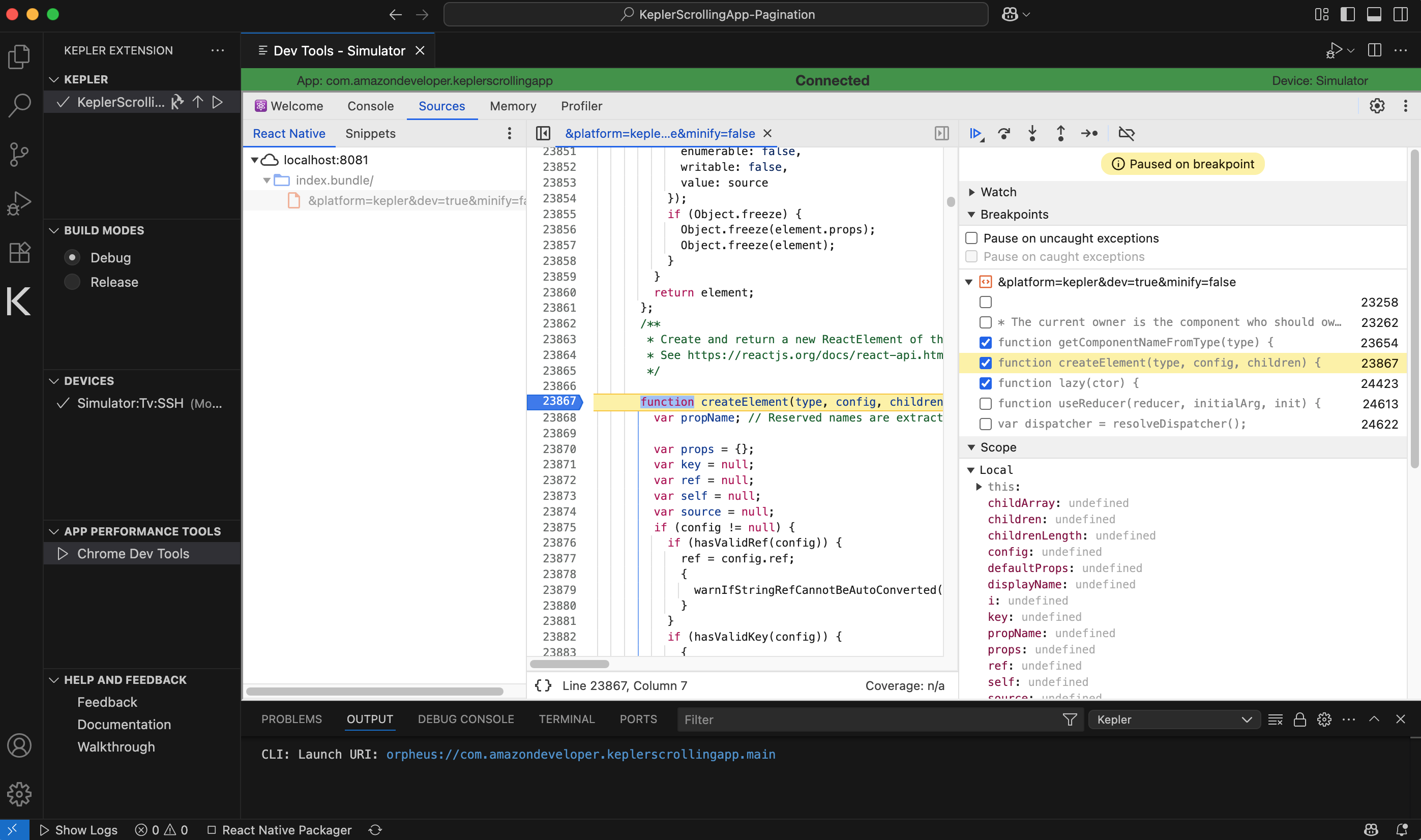The width and height of the screenshot is (1421, 840).
Task: Expand the Watch section
Action: 972,192
